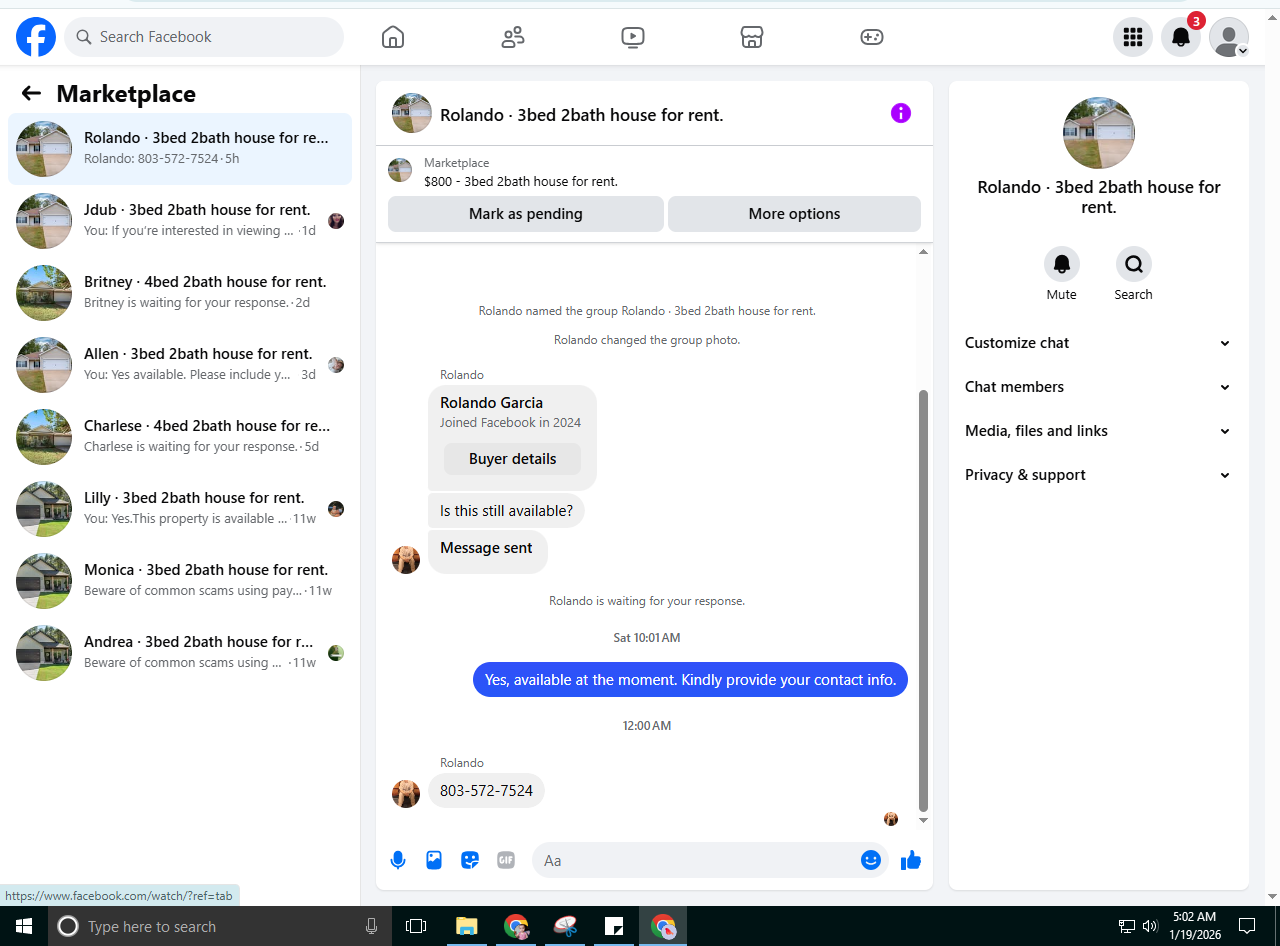Open Windows Action Center notifications icon
Viewport: 1280px width, 946px height.
tap(1247, 926)
